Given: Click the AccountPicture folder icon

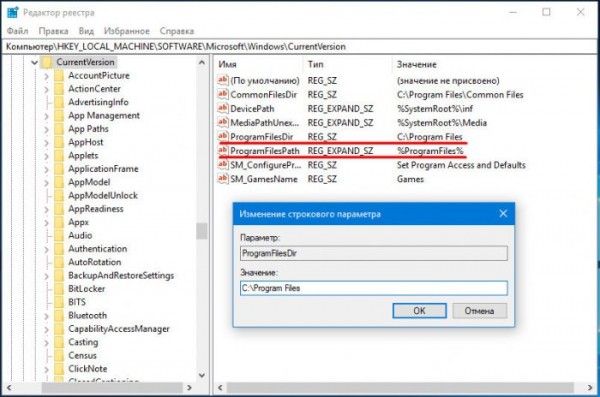Looking at the screenshot, I should point(59,75).
